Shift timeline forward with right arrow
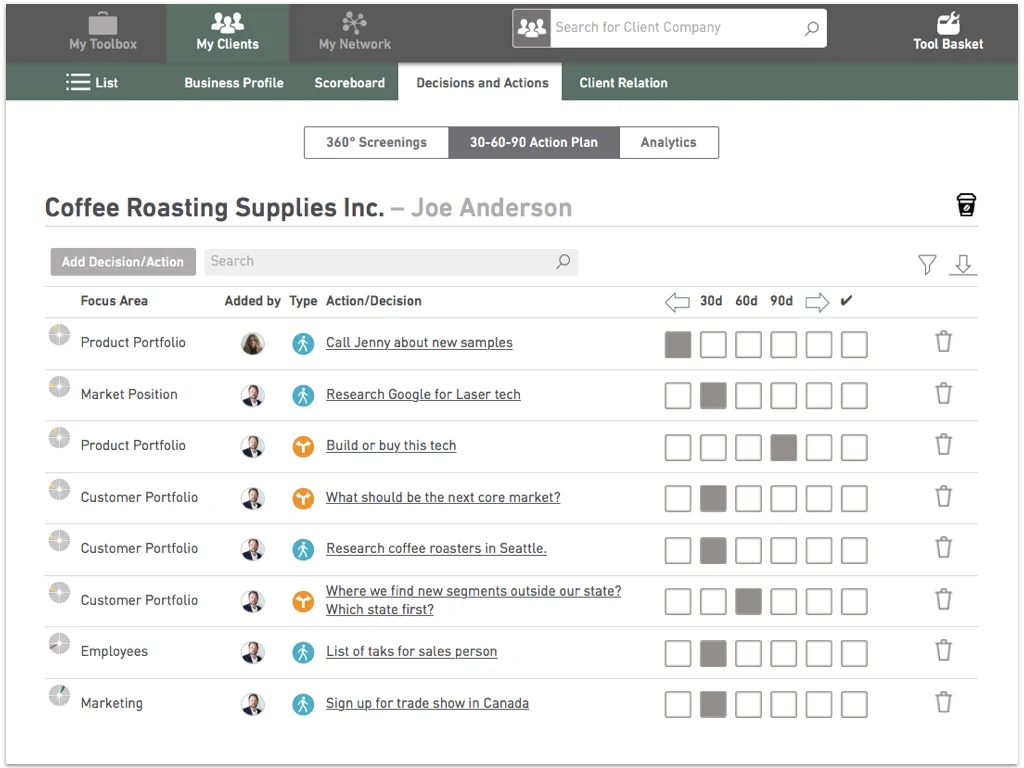The width and height of the screenshot is (1024, 768). (817, 302)
